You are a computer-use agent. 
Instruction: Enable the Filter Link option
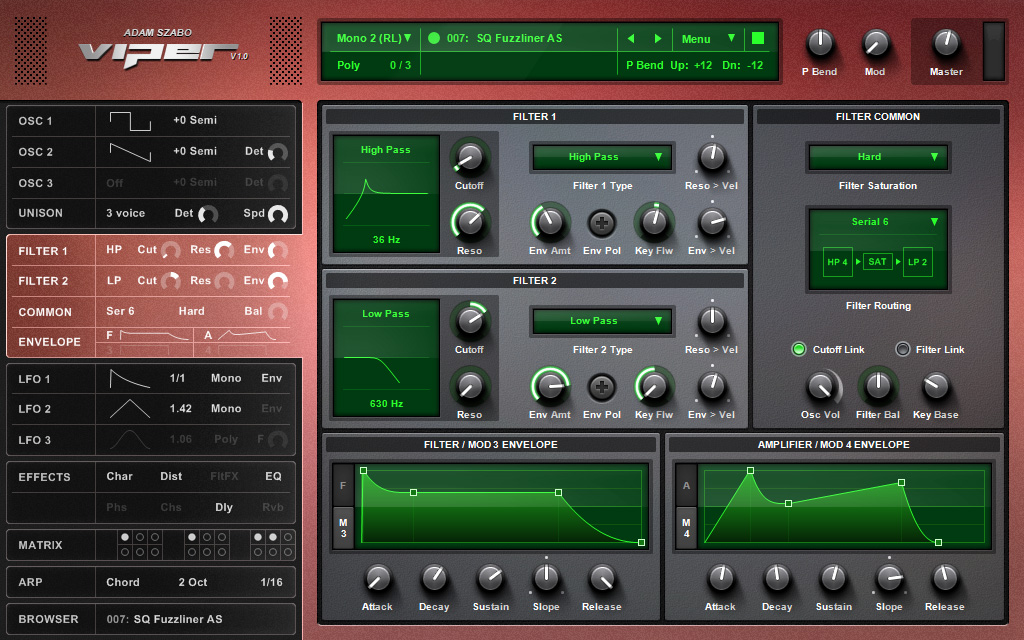tap(902, 349)
